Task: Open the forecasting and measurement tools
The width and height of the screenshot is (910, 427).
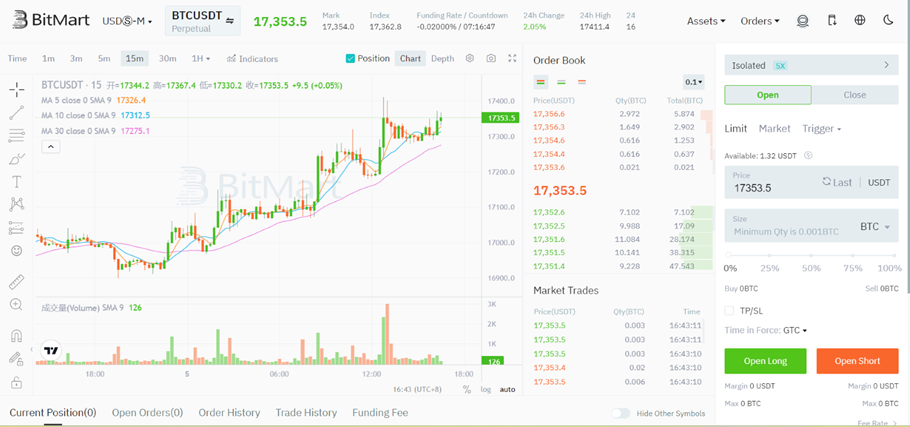Action: pyautogui.click(x=17, y=228)
